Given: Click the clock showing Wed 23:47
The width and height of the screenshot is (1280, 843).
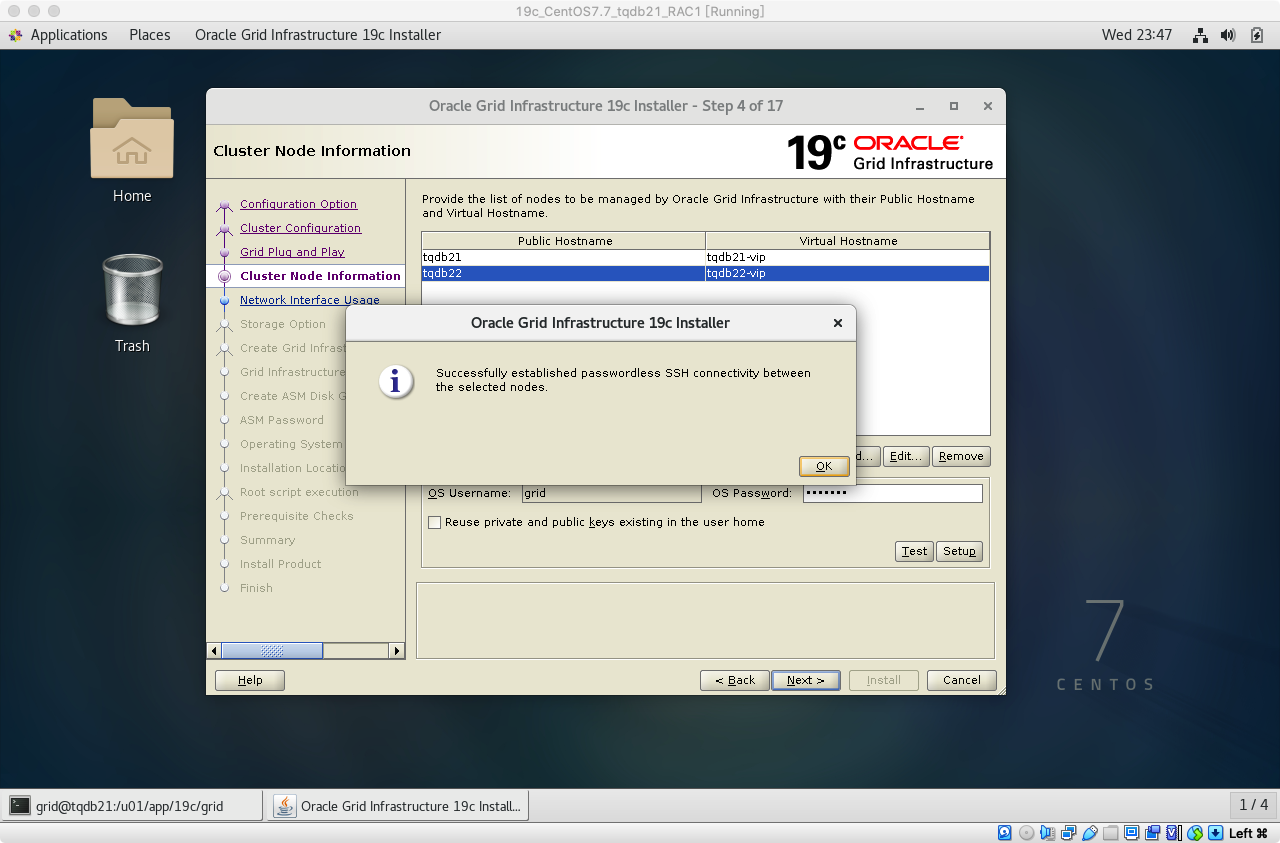Looking at the screenshot, I should point(1137,35).
